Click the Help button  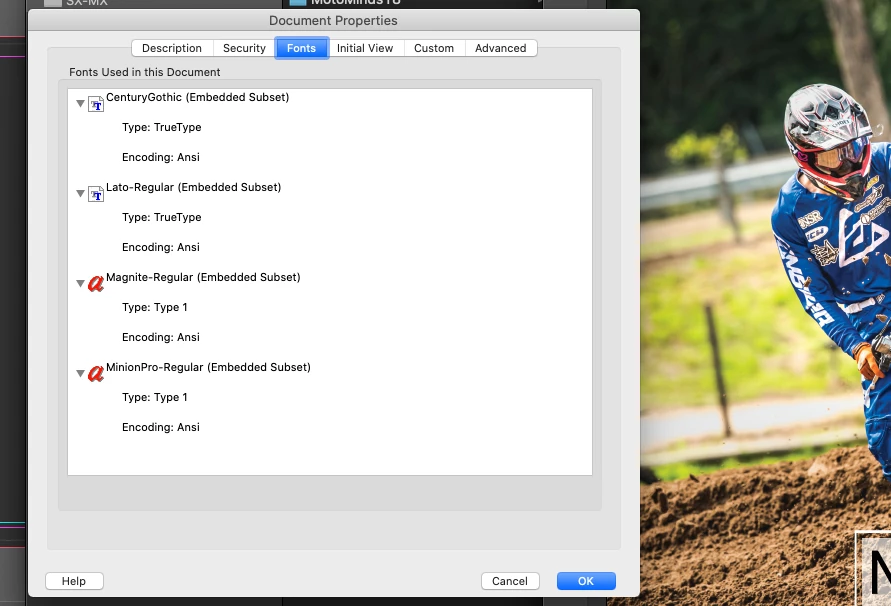[x=74, y=581]
